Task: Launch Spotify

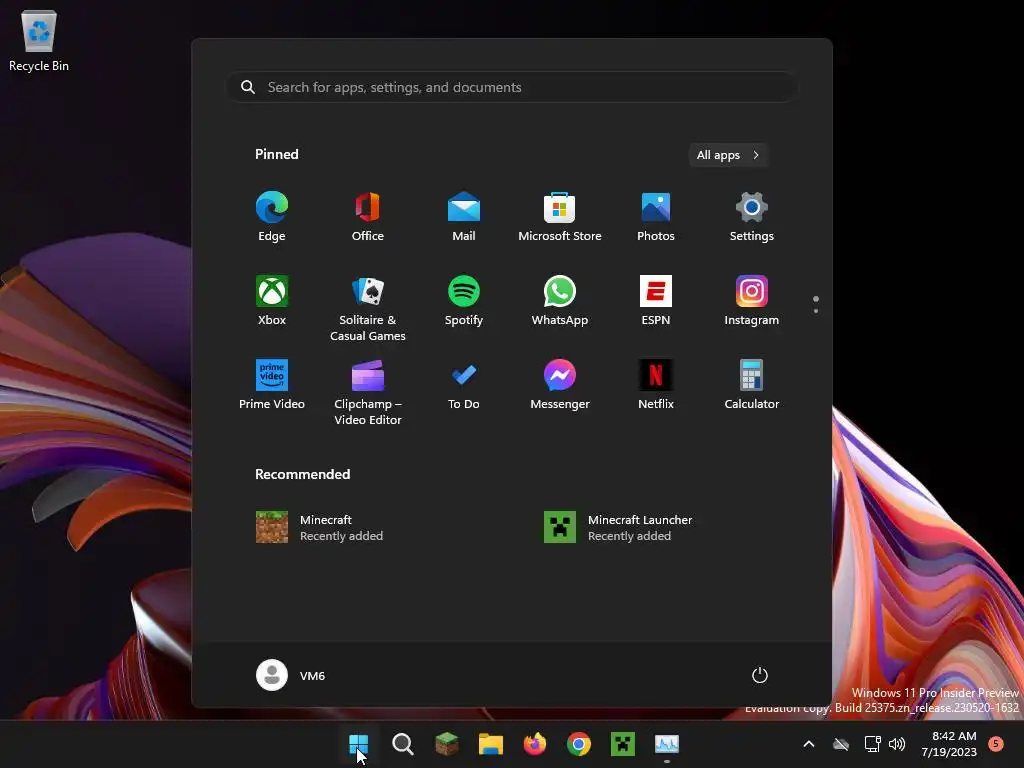Action: coord(464,301)
